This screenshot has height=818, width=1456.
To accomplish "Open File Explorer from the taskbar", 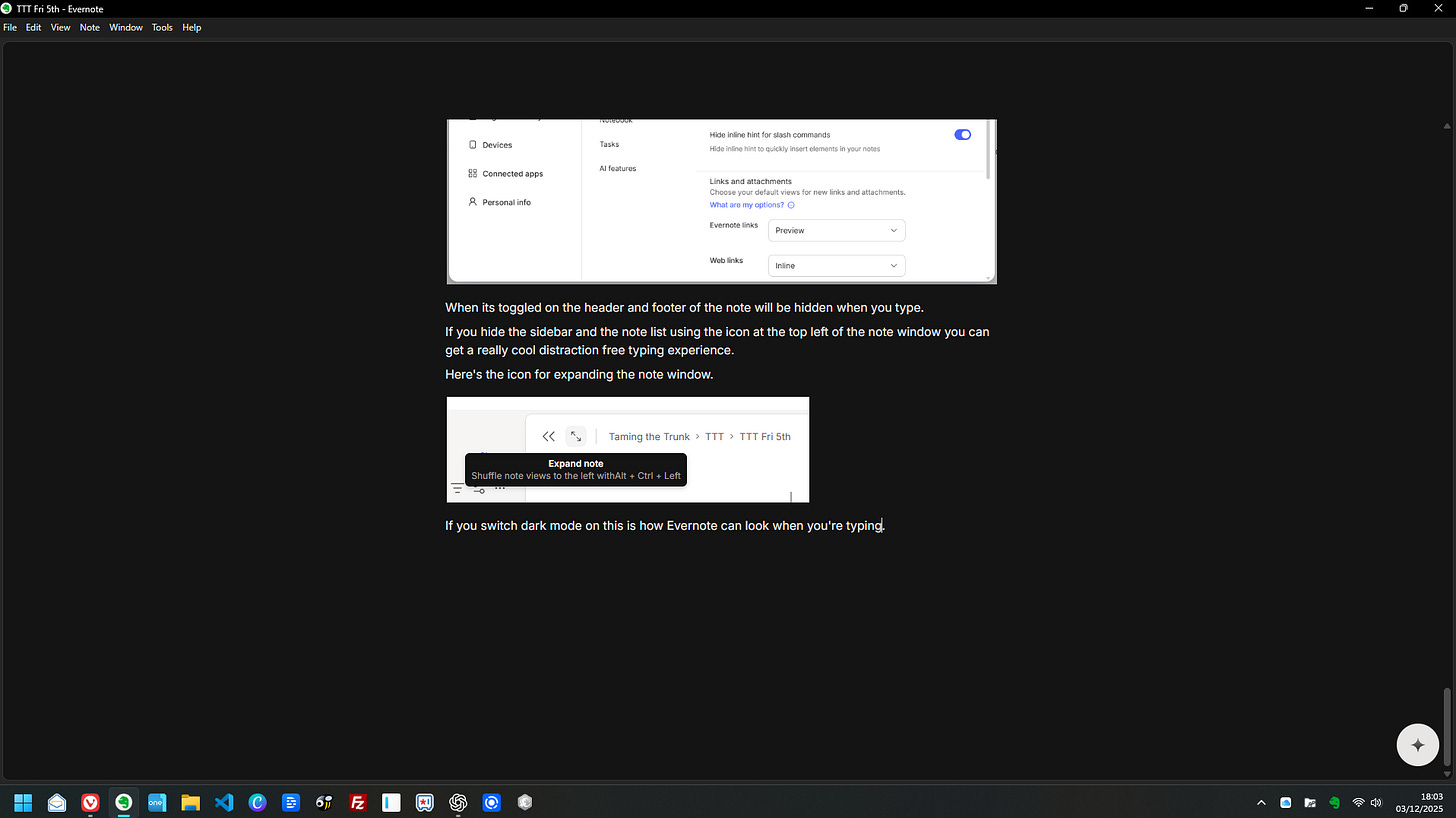I will pos(190,802).
